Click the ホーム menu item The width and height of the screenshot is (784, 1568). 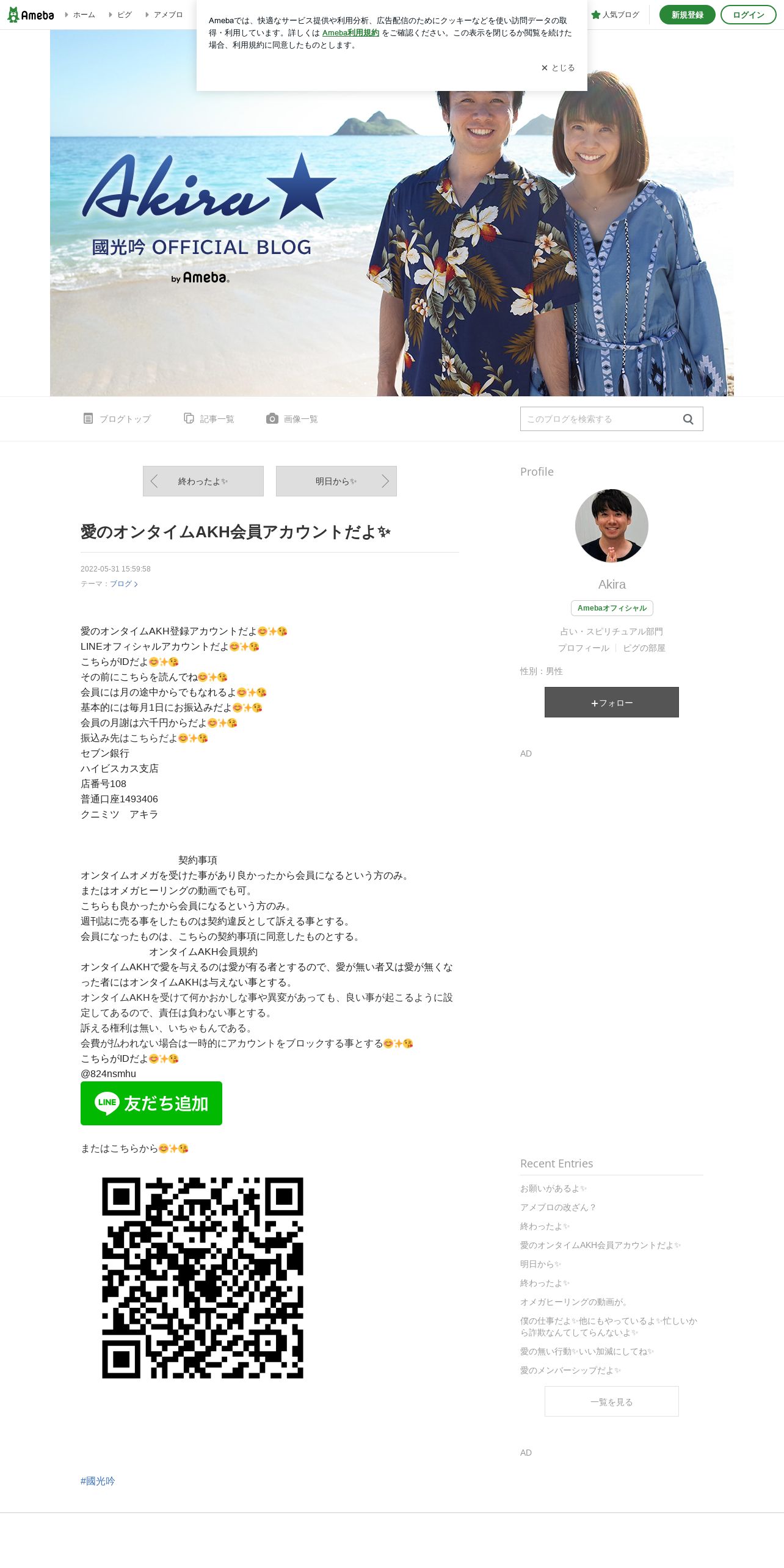coord(81,15)
